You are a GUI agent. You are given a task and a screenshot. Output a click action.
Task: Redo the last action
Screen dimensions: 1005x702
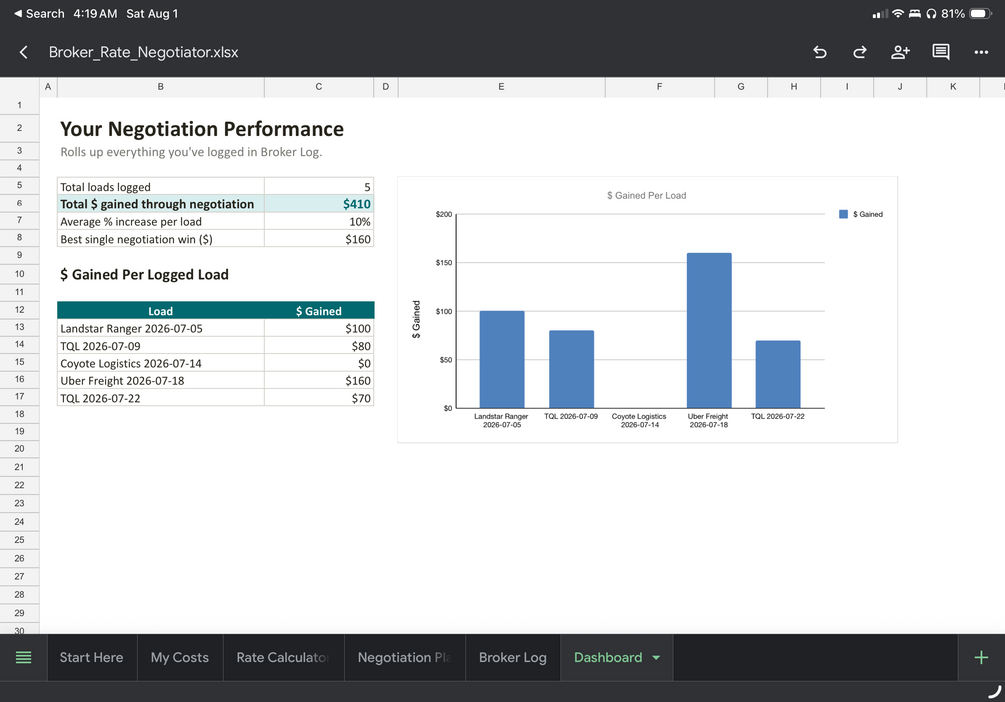(860, 52)
